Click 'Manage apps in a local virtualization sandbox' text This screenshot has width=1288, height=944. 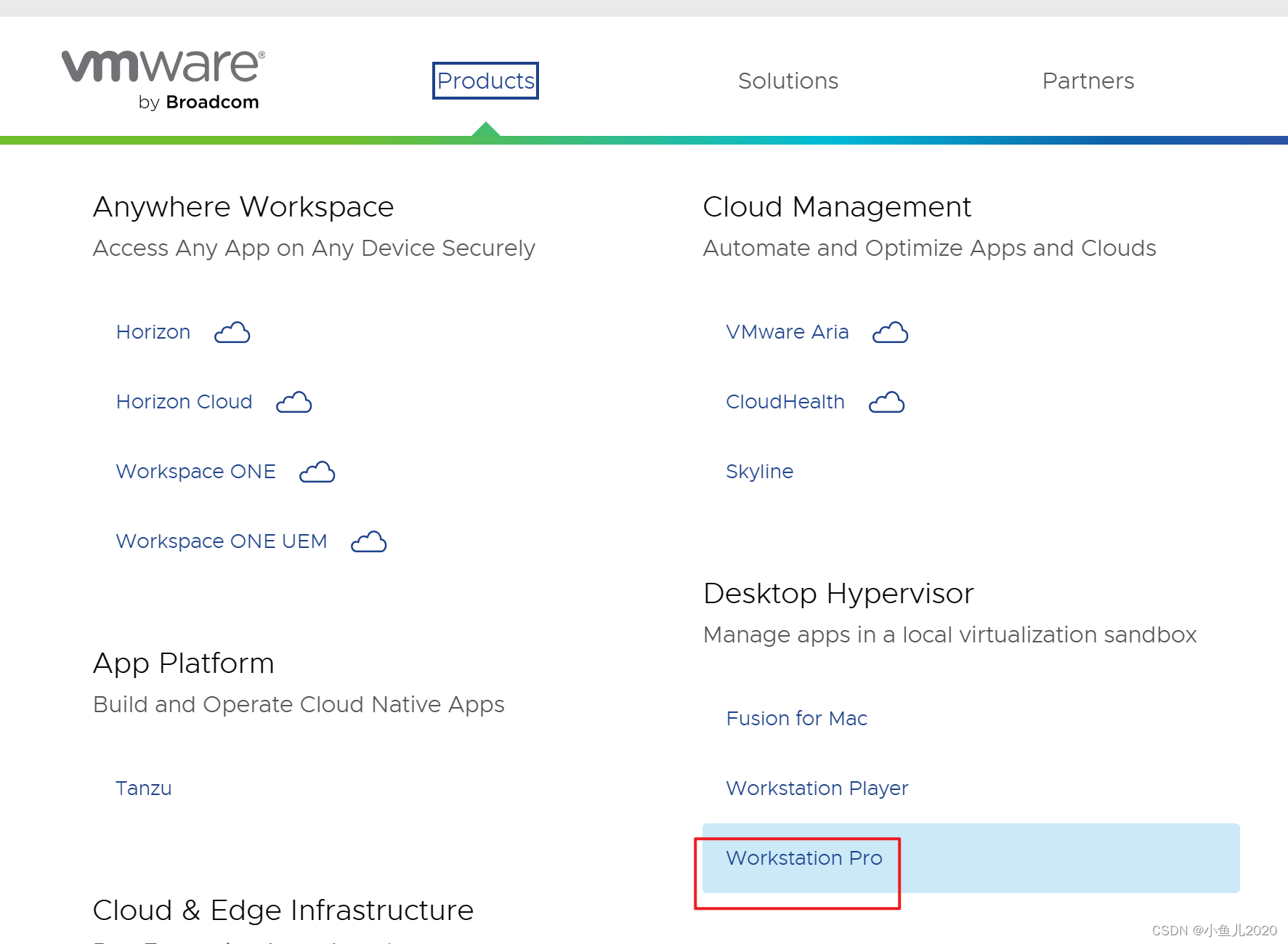950,635
